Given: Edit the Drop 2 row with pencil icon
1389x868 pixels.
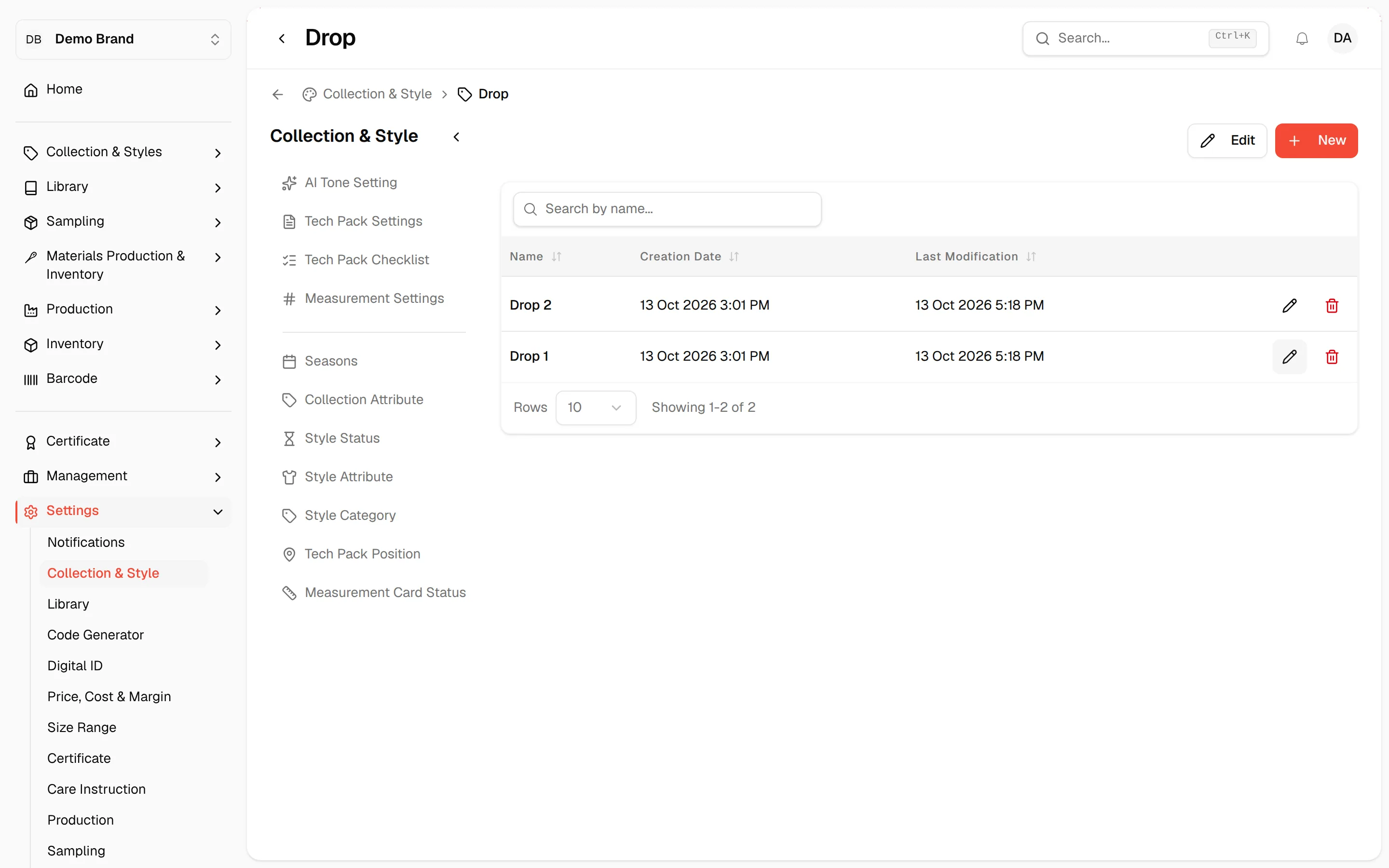Looking at the screenshot, I should click(x=1289, y=305).
